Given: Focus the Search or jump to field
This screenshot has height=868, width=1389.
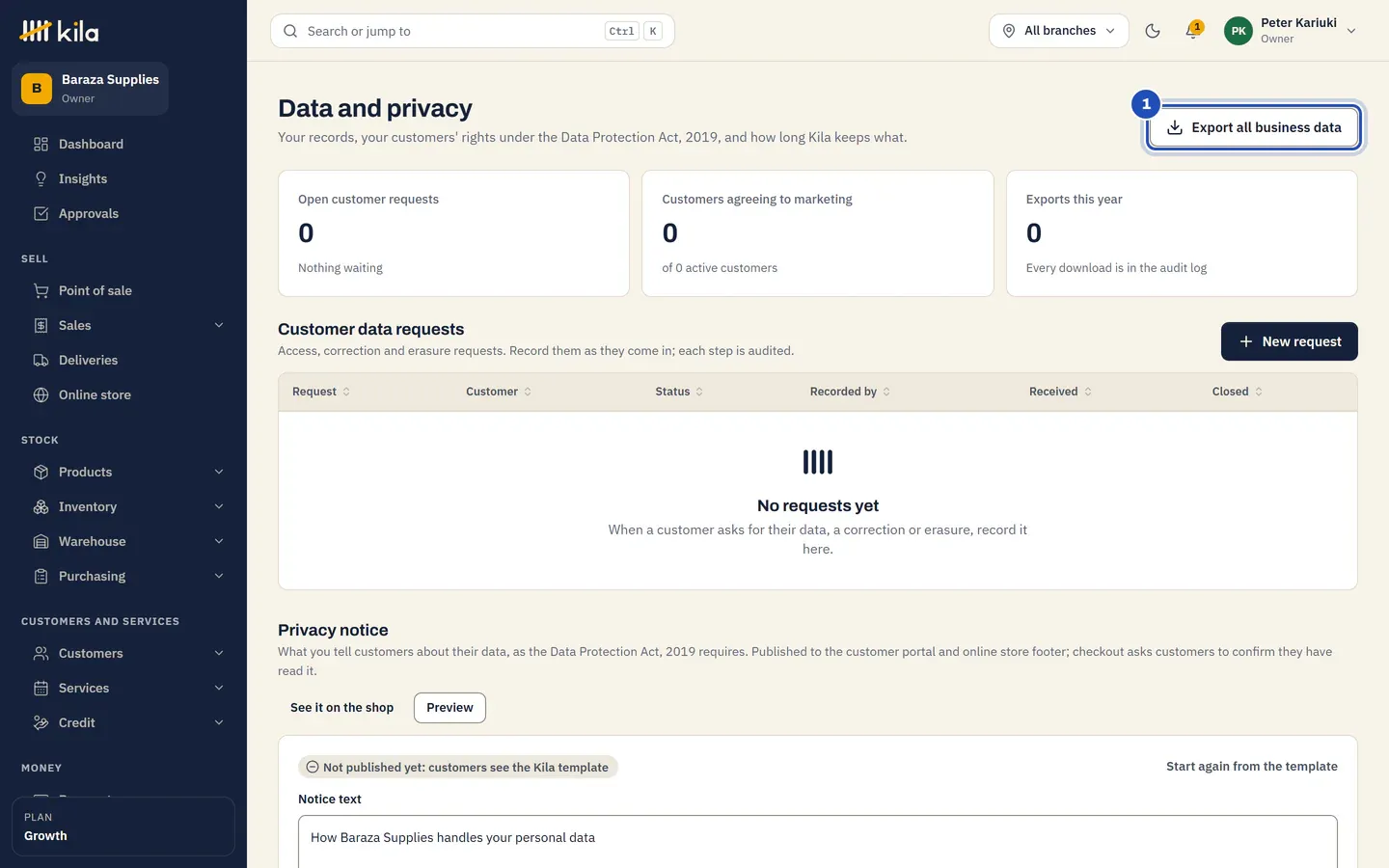Looking at the screenshot, I should (473, 31).
